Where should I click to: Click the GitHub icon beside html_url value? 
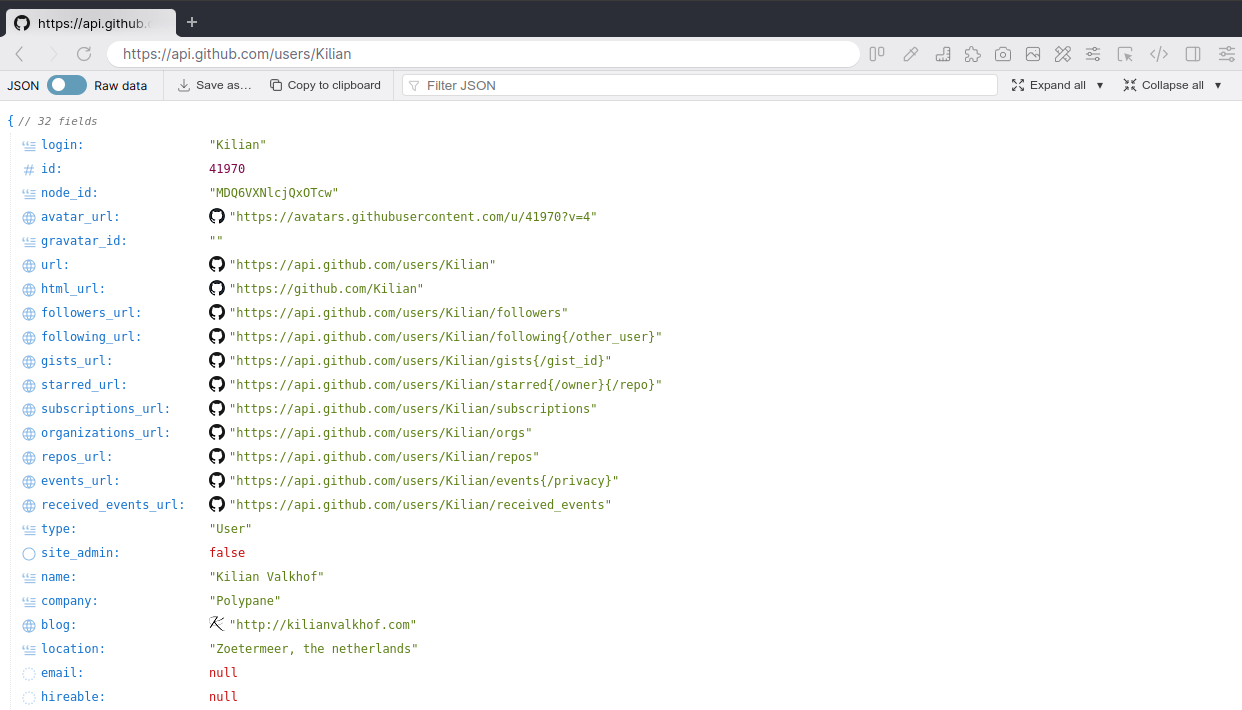217,288
